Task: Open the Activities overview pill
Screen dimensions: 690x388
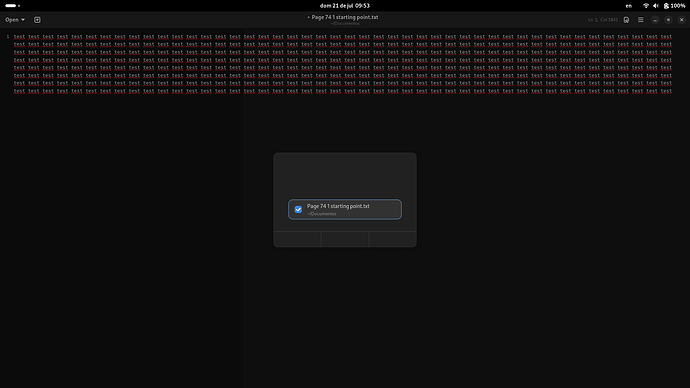Action: [12, 6]
